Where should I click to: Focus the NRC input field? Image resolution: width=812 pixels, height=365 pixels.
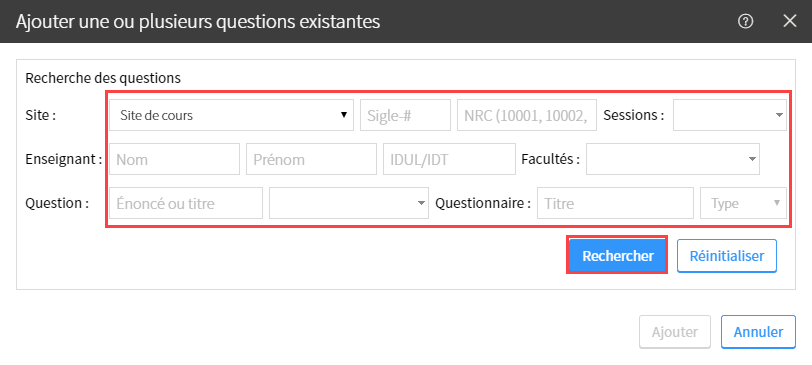tap(527, 115)
